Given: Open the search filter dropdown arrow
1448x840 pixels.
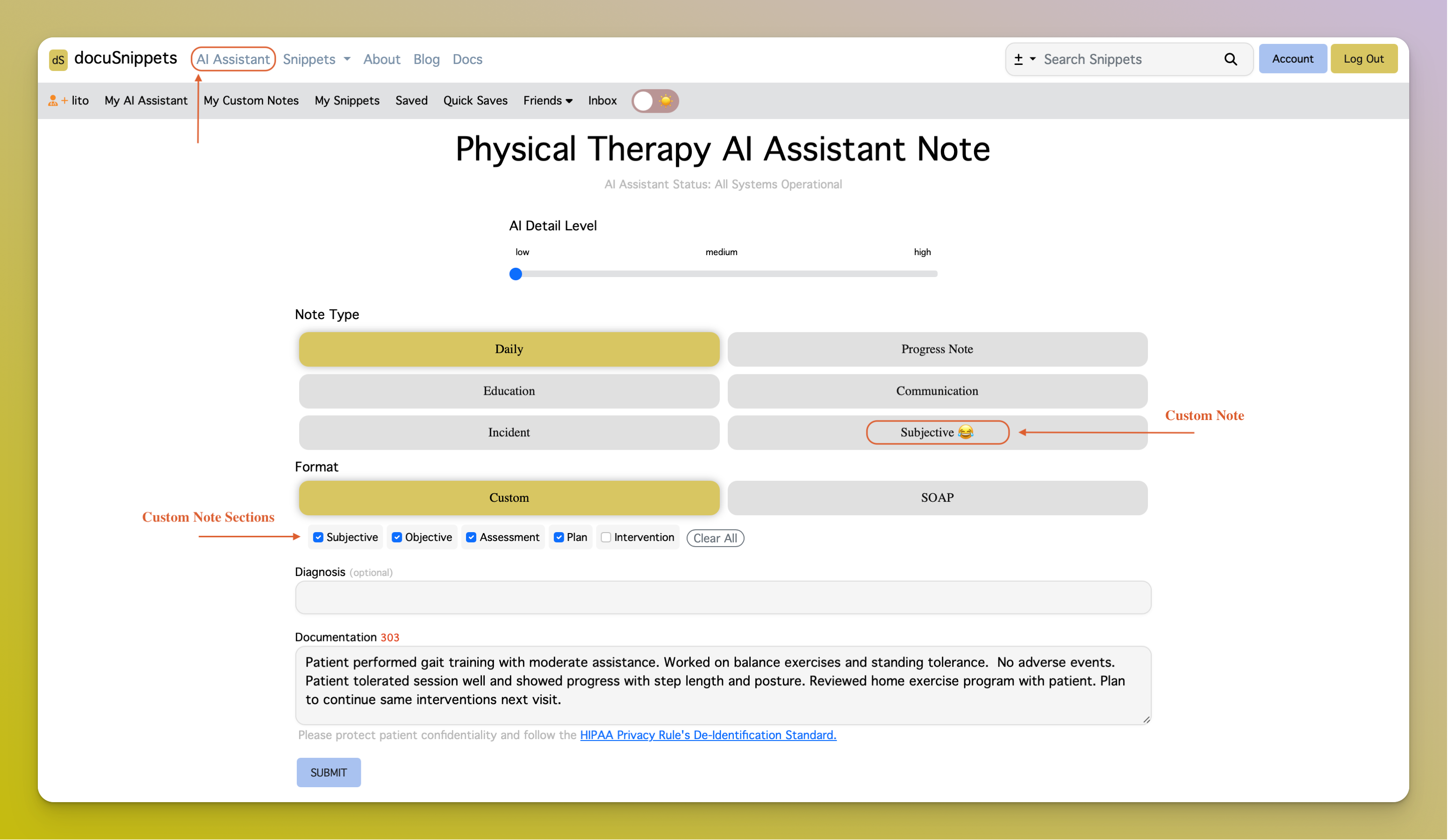Looking at the screenshot, I should tap(1032, 59).
